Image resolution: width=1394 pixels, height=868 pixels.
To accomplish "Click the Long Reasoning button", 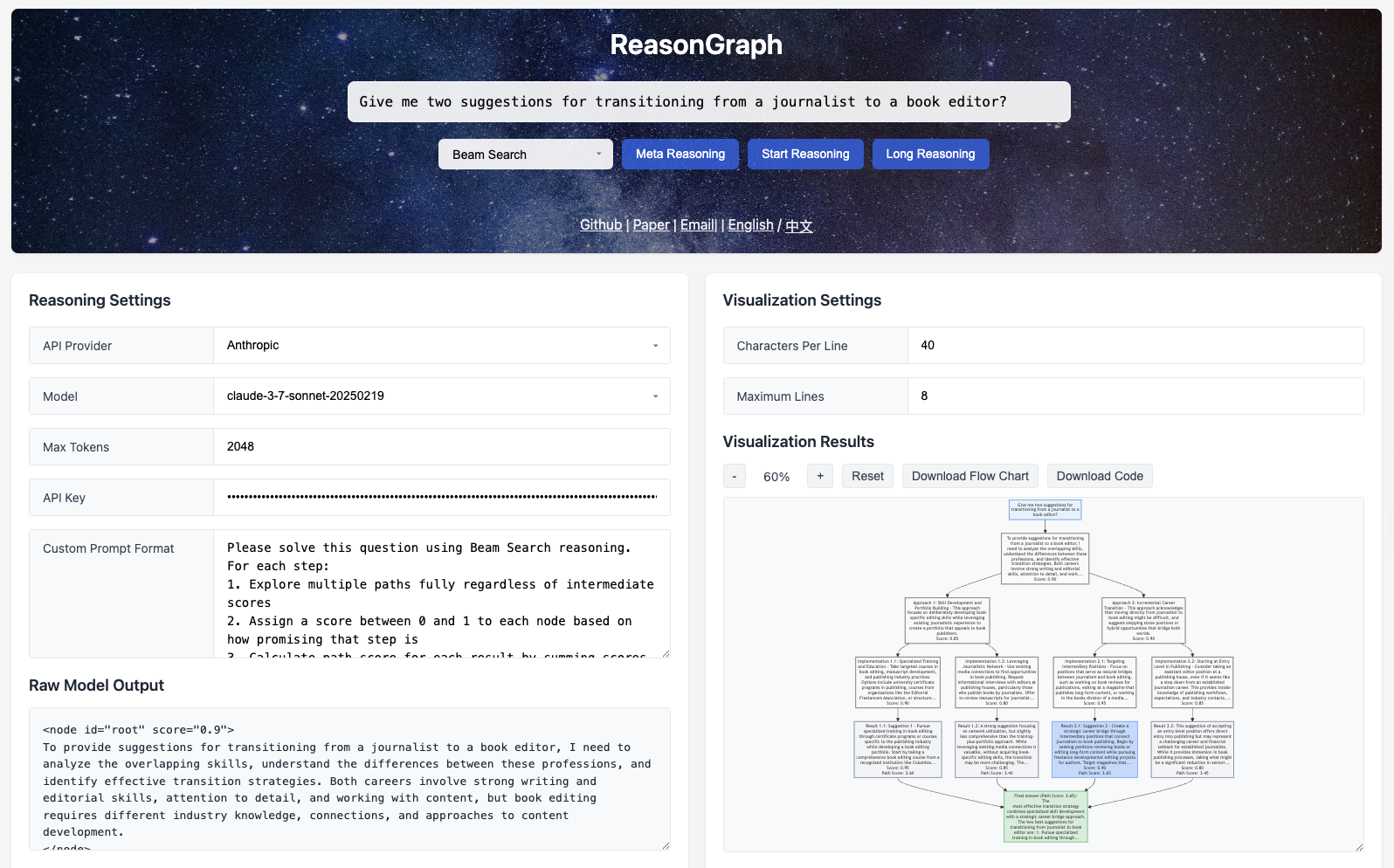I will (x=930, y=154).
